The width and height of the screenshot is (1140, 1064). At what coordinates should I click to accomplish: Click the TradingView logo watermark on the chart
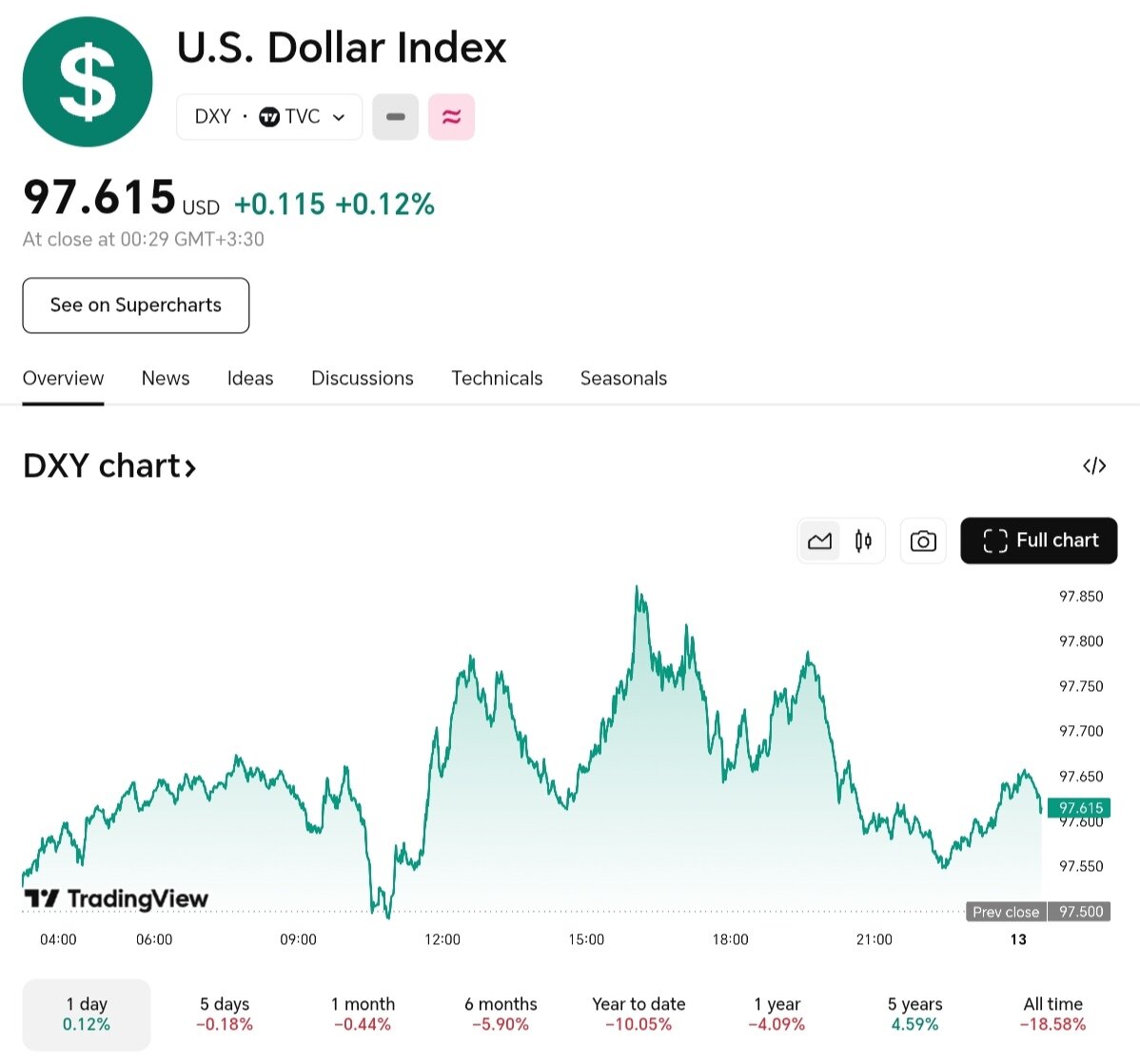pyautogui.click(x=114, y=898)
